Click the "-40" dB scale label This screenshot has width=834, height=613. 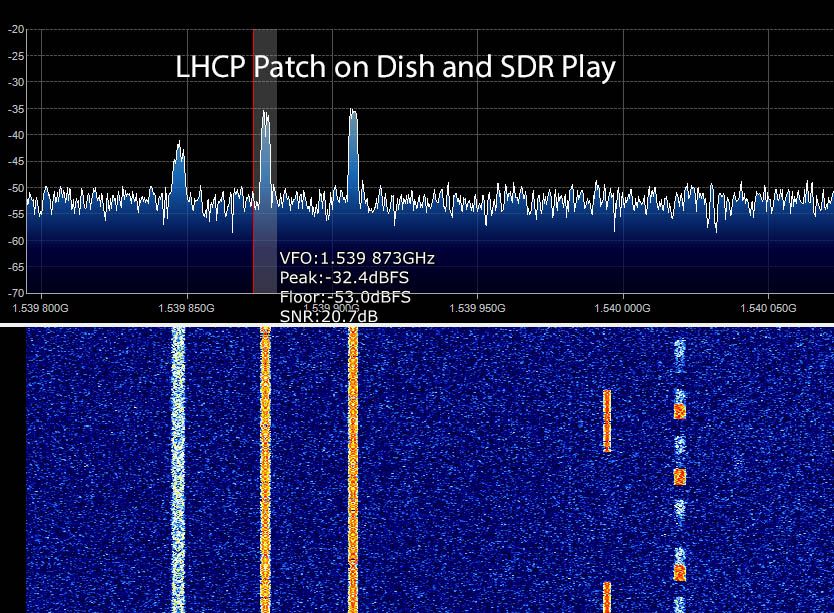coord(16,135)
